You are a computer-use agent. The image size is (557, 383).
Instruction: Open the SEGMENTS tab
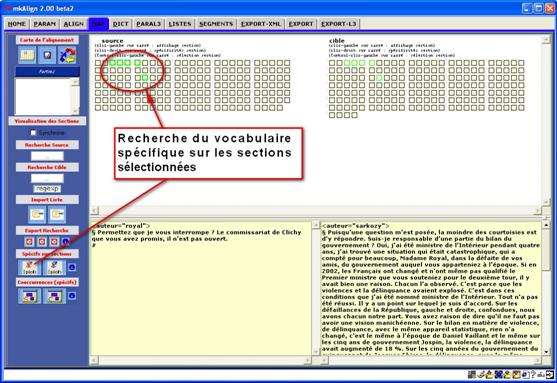click(x=216, y=24)
